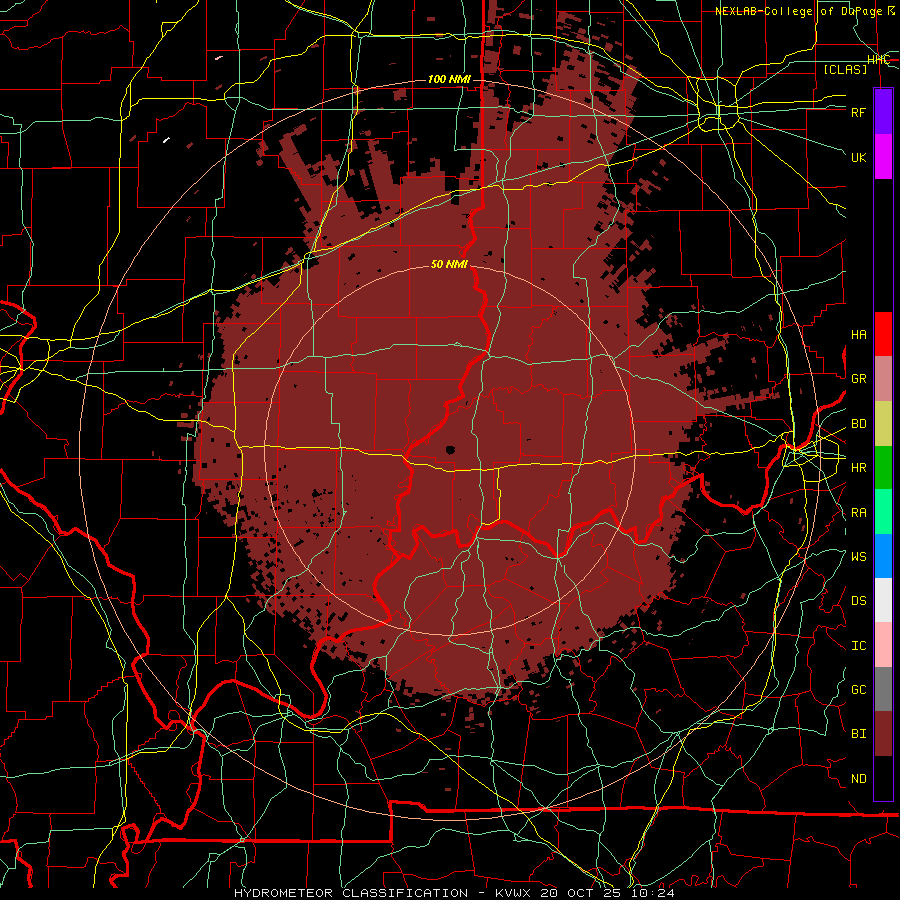Select the DS white legend swatch
The image size is (900, 900).
[x=883, y=600]
